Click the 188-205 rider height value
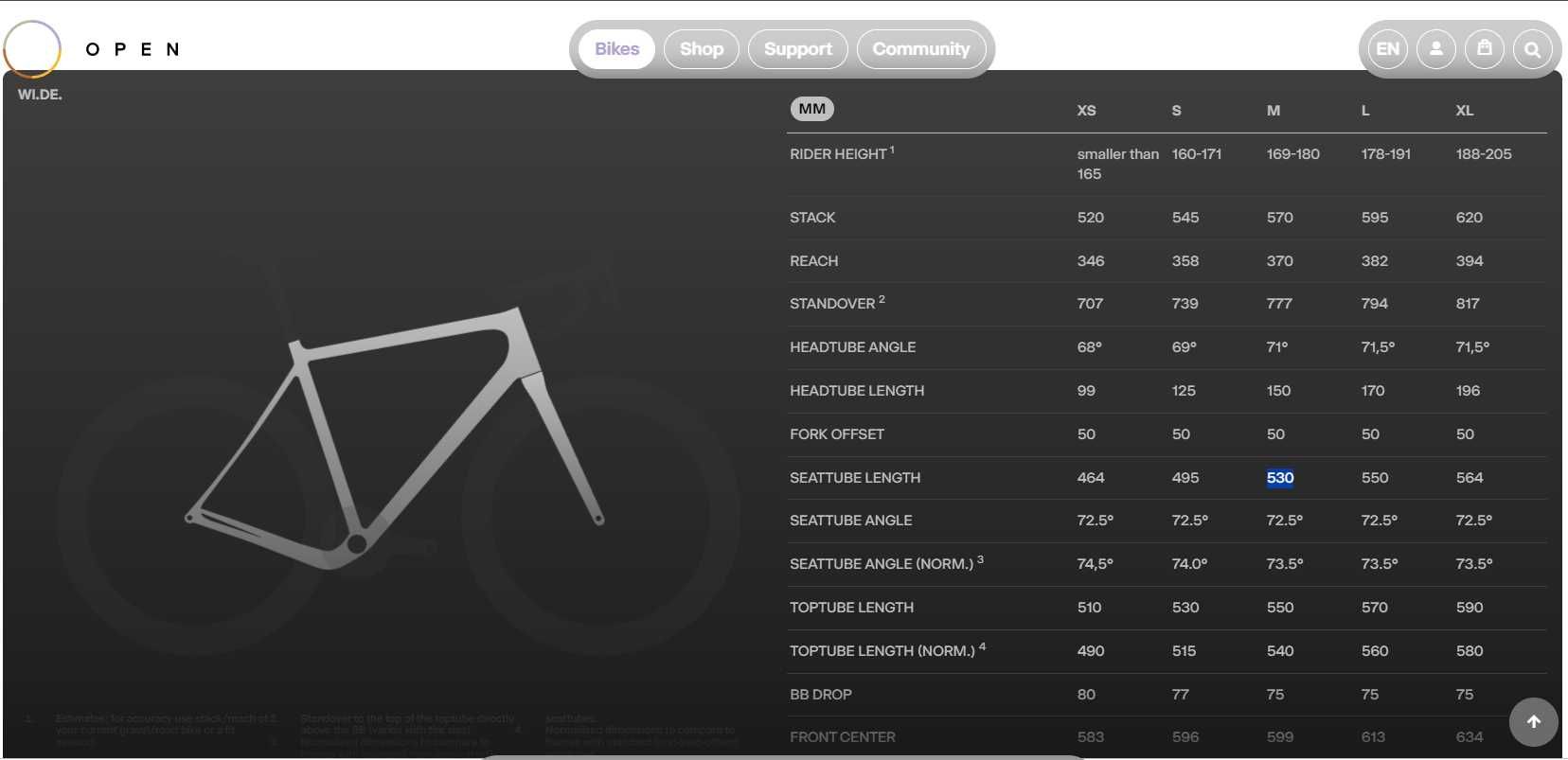The image size is (1568, 760). tap(1484, 154)
